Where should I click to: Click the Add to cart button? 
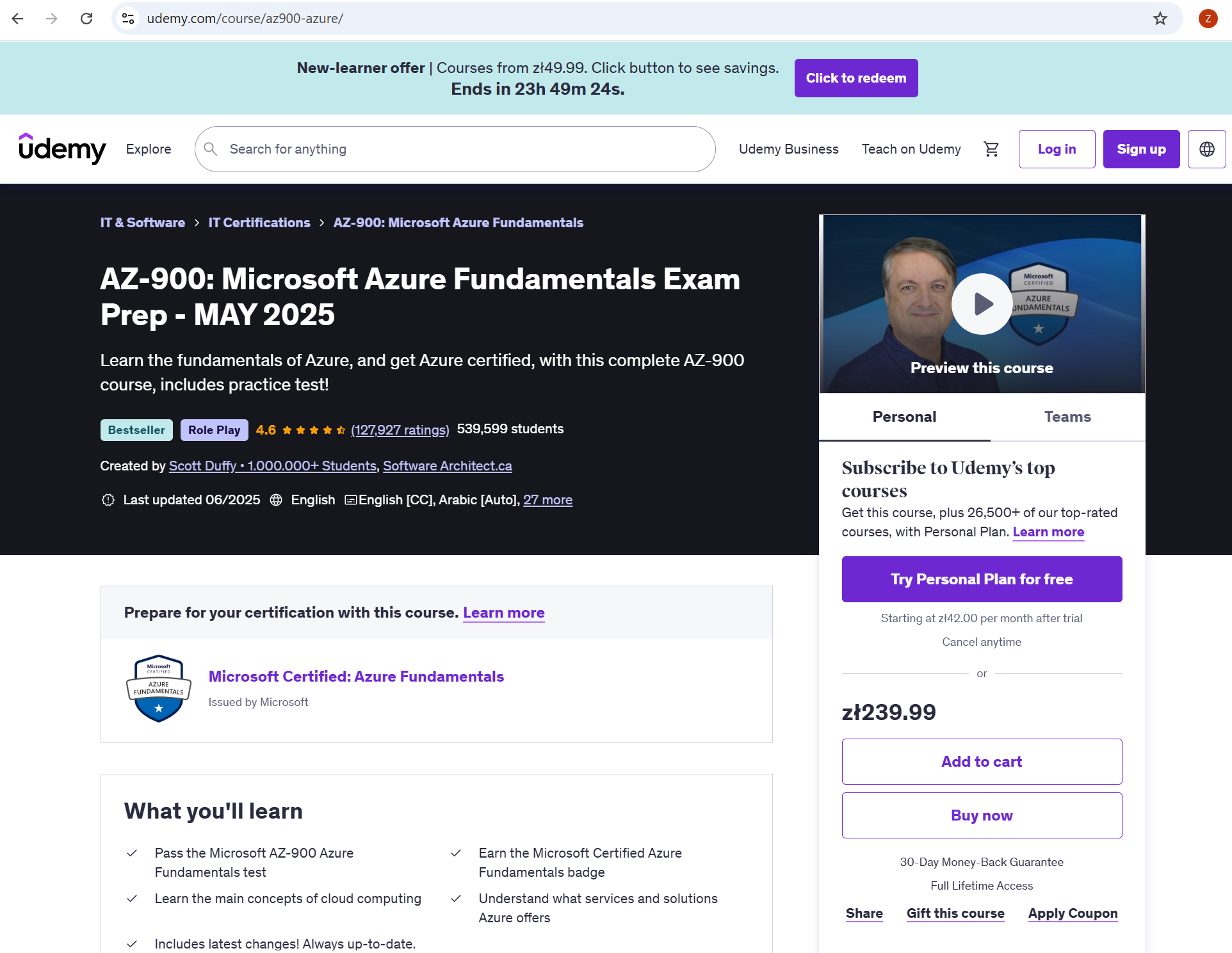(x=982, y=762)
